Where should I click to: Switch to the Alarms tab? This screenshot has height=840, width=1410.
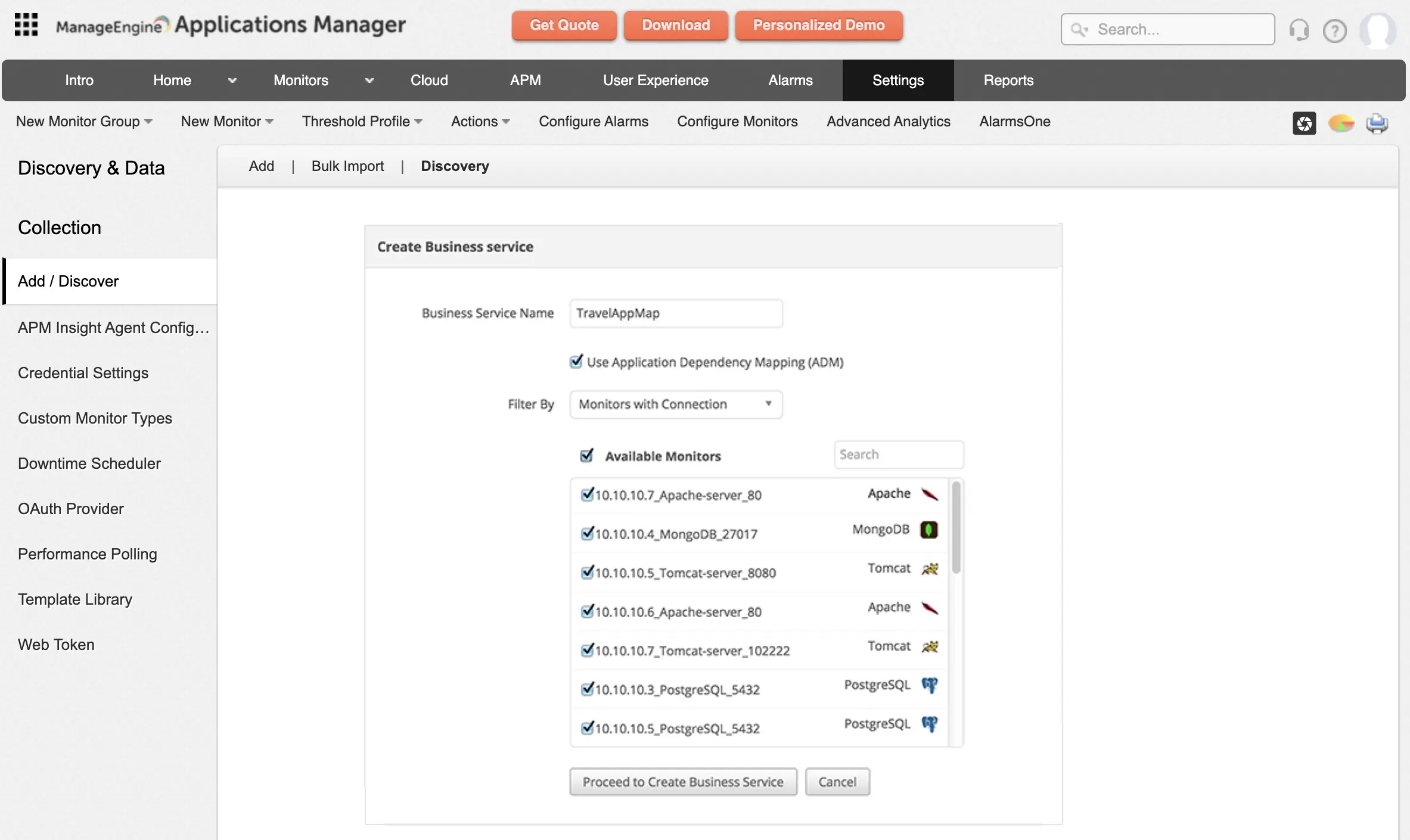790,80
